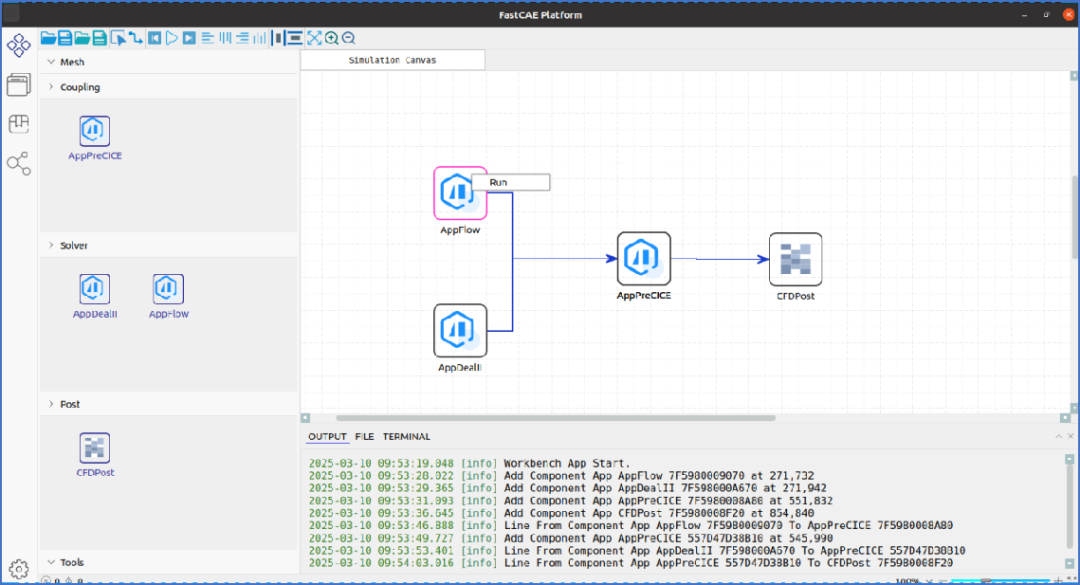Switch to the OUTPUT tab
Screen dimensions: 1080x585
[x=327, y=436]
